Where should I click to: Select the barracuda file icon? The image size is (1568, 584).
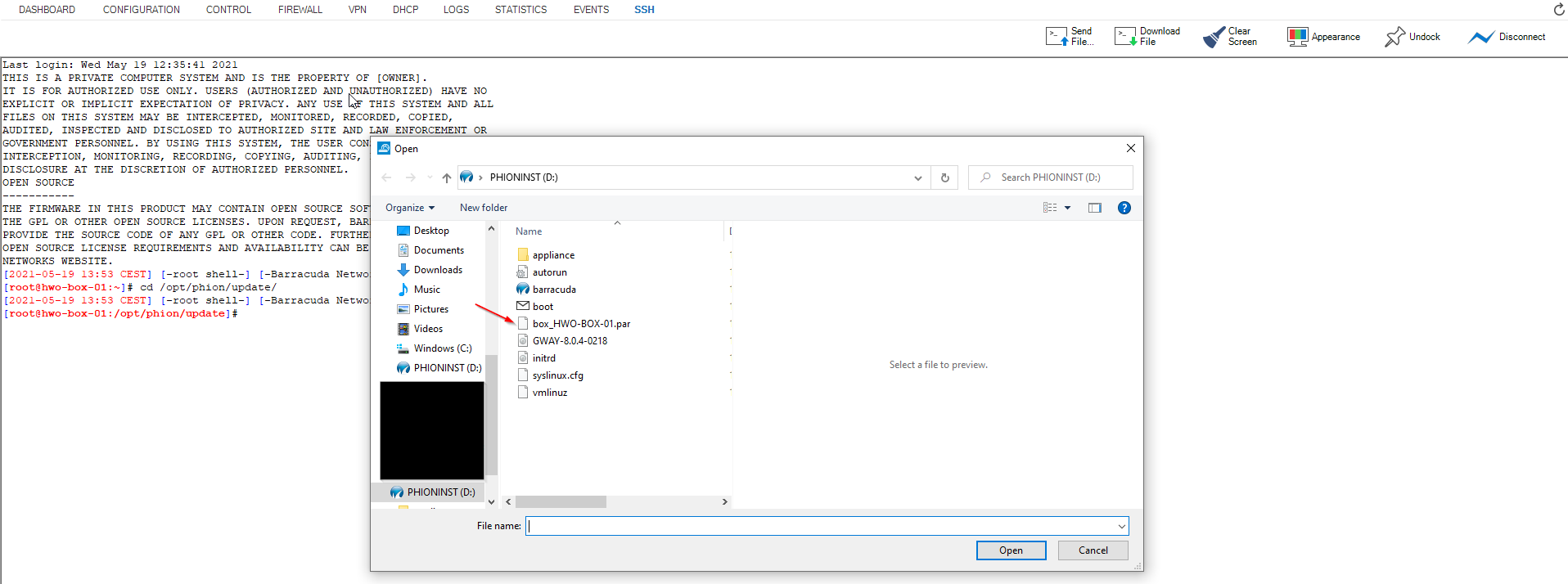pyautogui.click(x=523, y=290)
